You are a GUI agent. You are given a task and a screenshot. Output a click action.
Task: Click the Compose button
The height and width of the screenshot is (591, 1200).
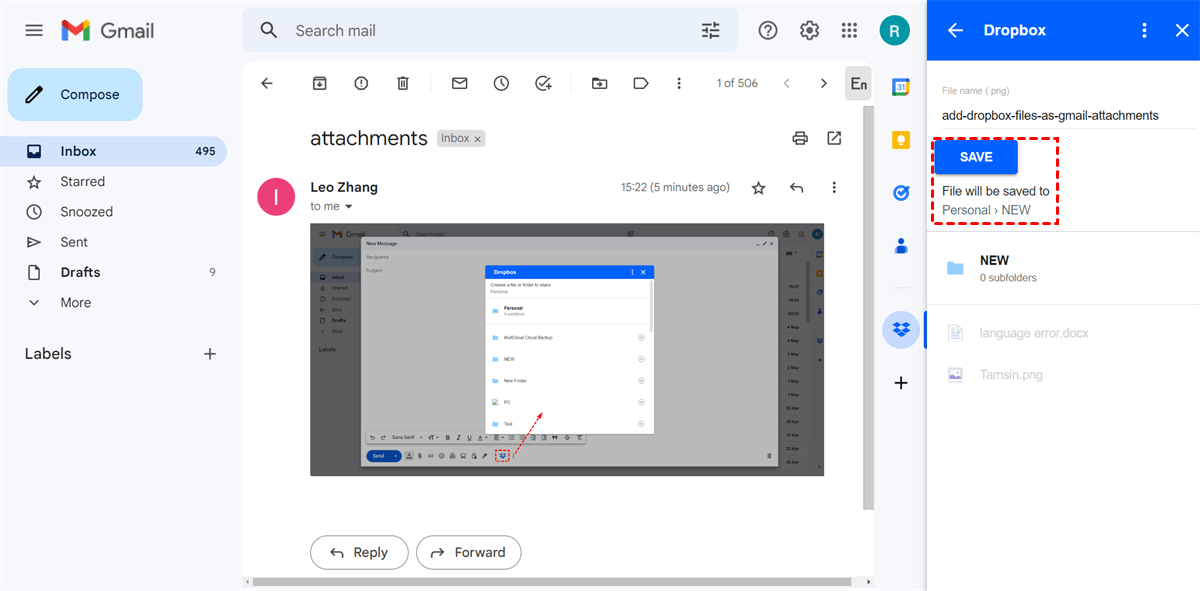75,95
